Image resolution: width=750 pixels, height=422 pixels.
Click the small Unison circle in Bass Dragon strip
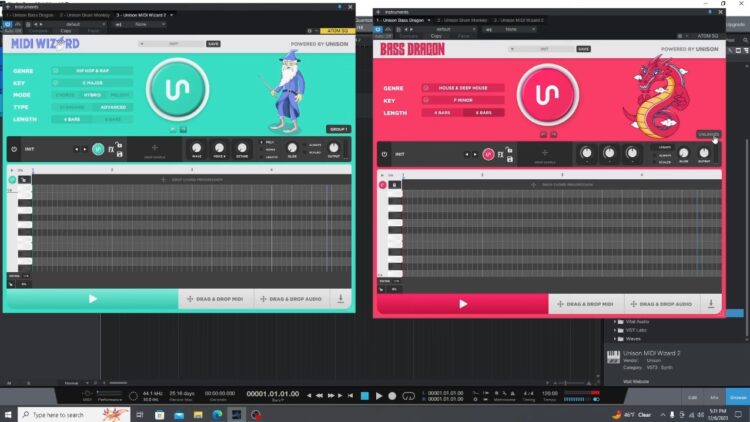tap(488, 155)
